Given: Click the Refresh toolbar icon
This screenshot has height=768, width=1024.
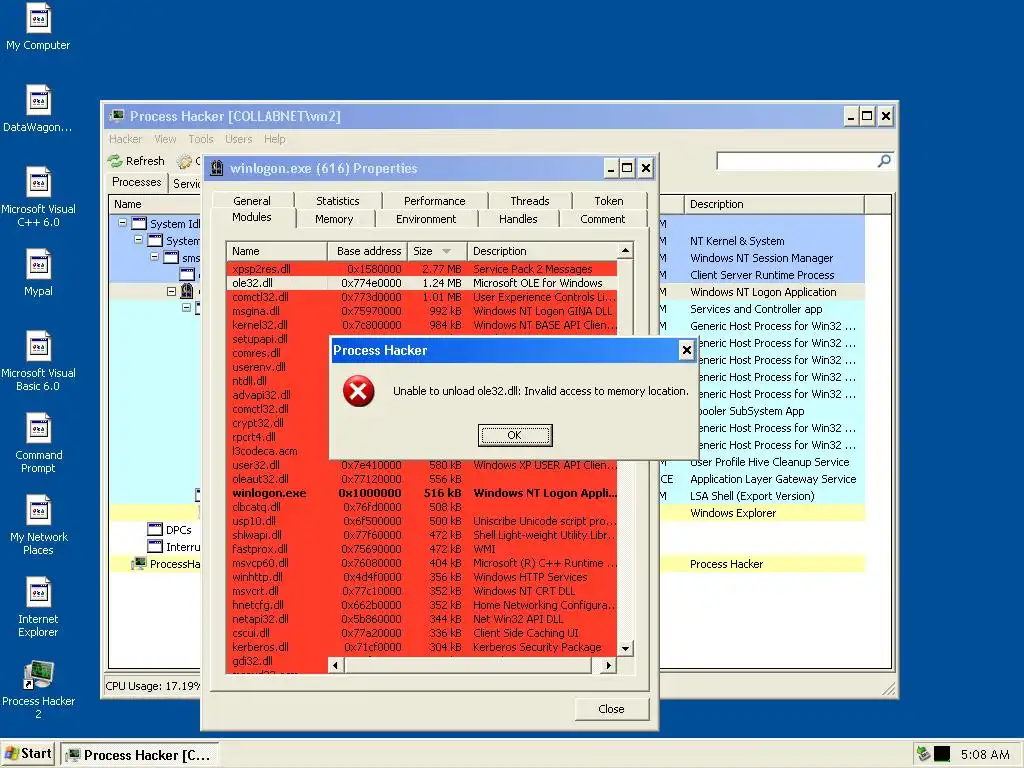Looking at the screenshot, I should (x=116, y=161).
